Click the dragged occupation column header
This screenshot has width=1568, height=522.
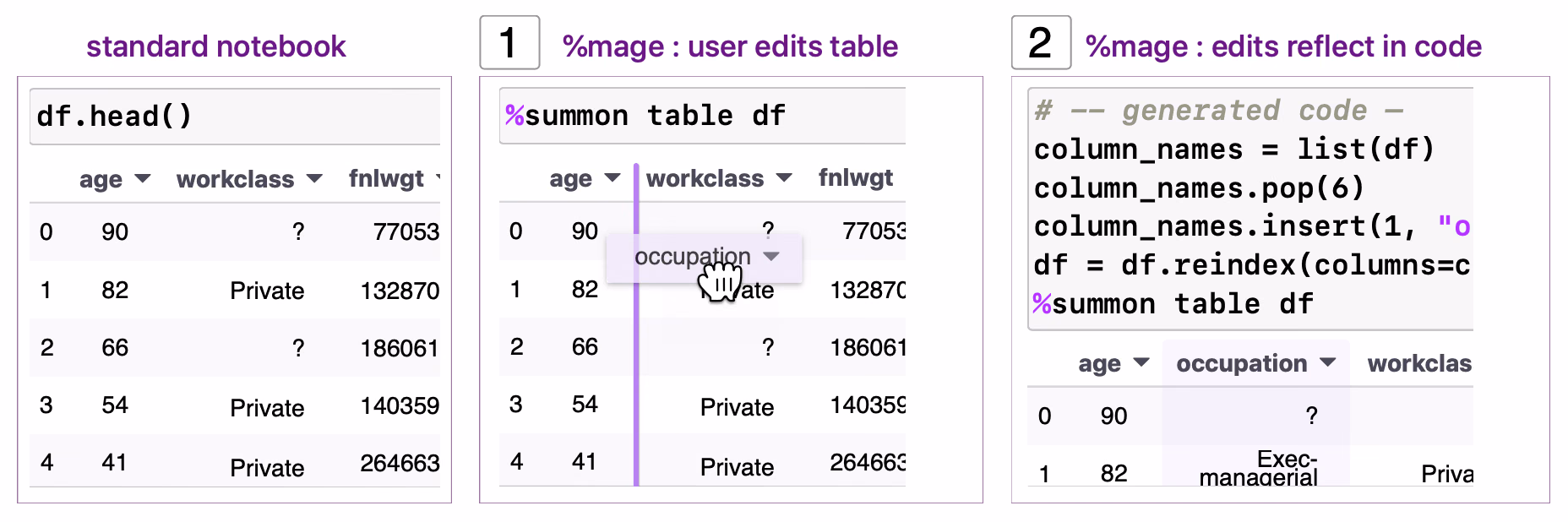coord(705,257)
